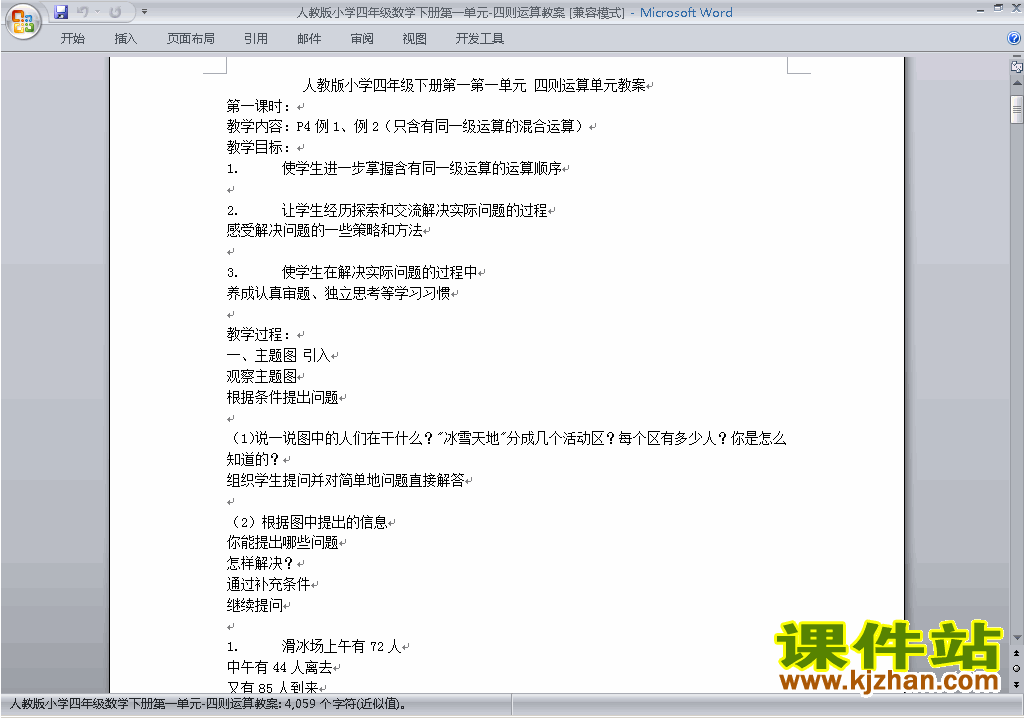The width and height of the screenshot is (1024, 718).
Task: Open the undo history dropdown arrow
Action: tap(97, 12)
